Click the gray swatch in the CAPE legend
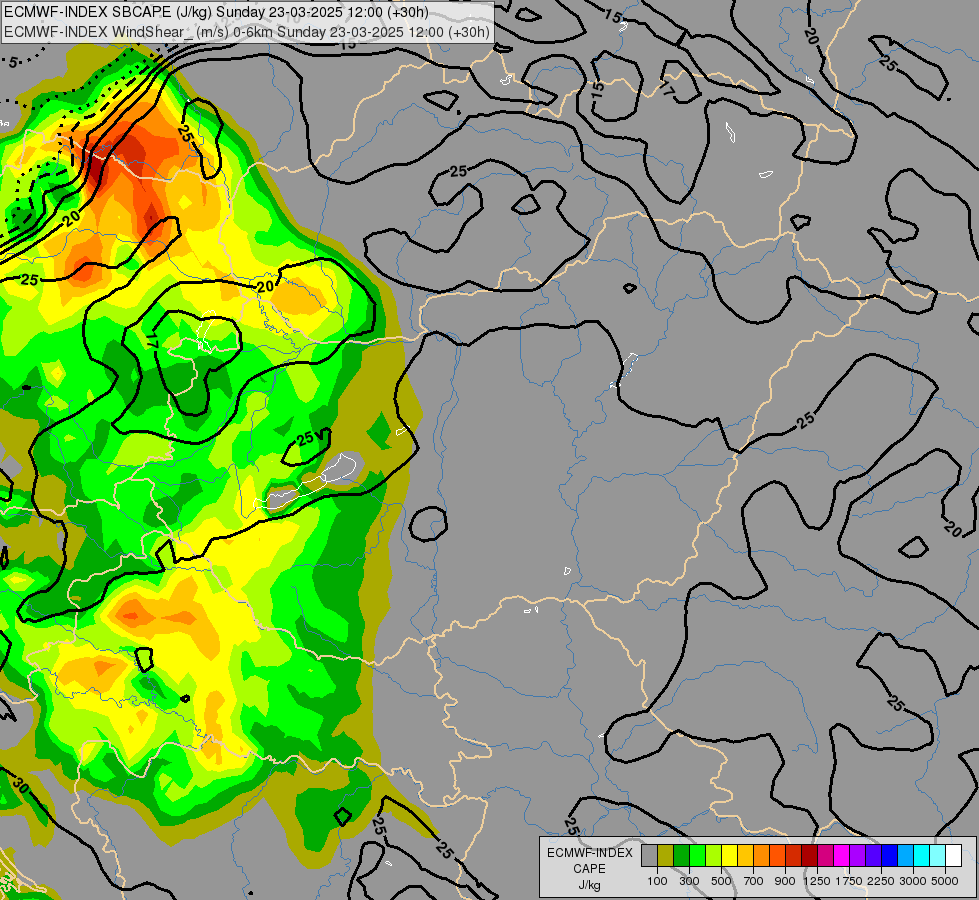 [x=649, y=855]
